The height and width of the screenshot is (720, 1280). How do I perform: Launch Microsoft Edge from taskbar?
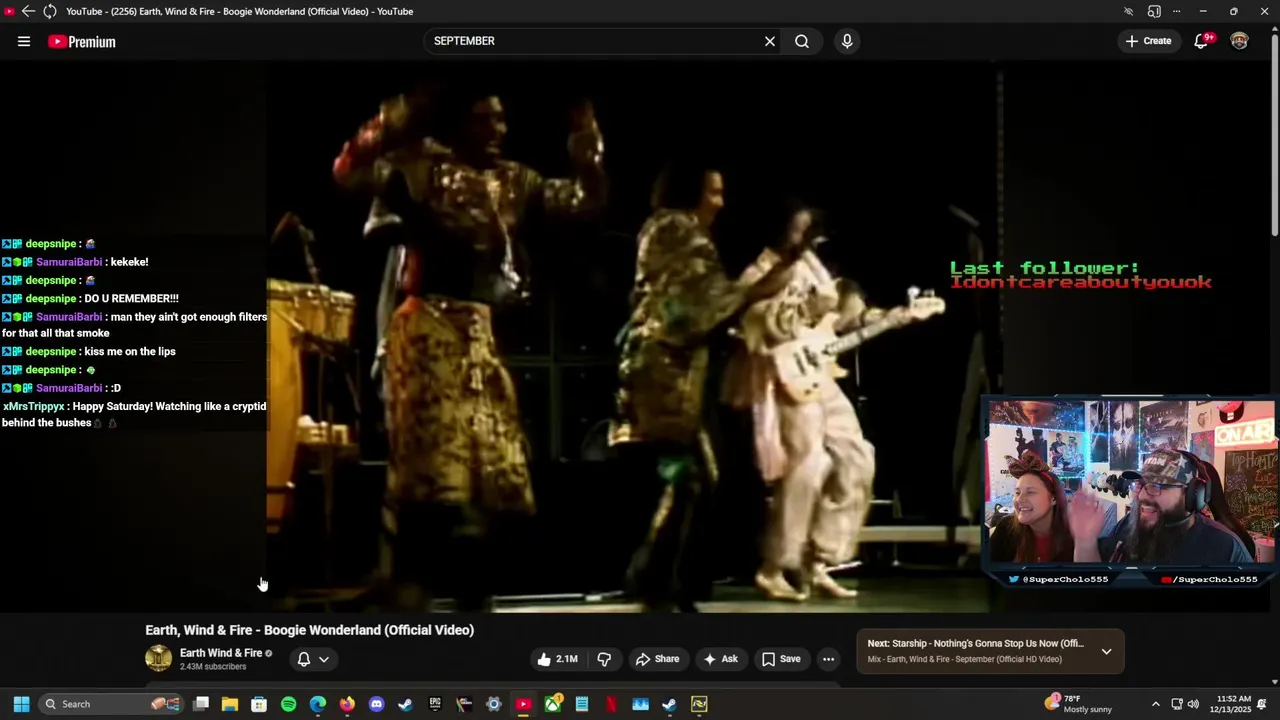tap(318, 704)
